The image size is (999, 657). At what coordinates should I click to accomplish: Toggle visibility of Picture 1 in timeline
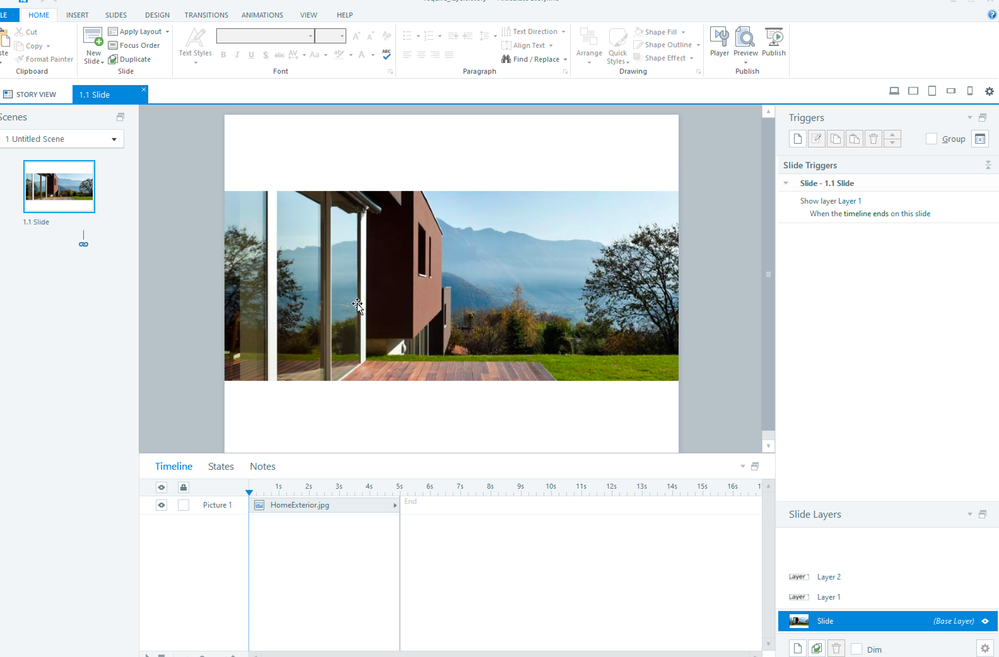161,506
